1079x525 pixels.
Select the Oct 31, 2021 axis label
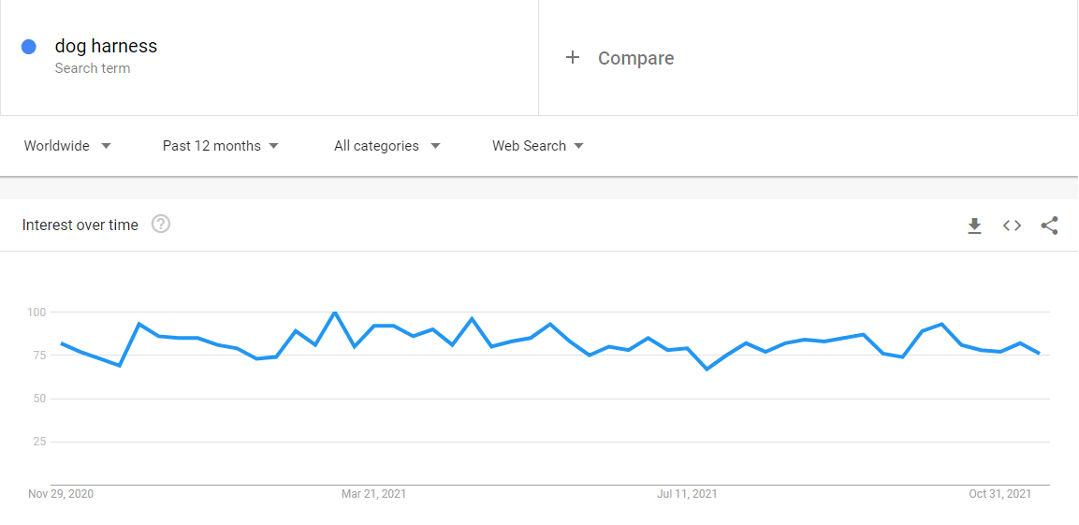[1000, 494]
